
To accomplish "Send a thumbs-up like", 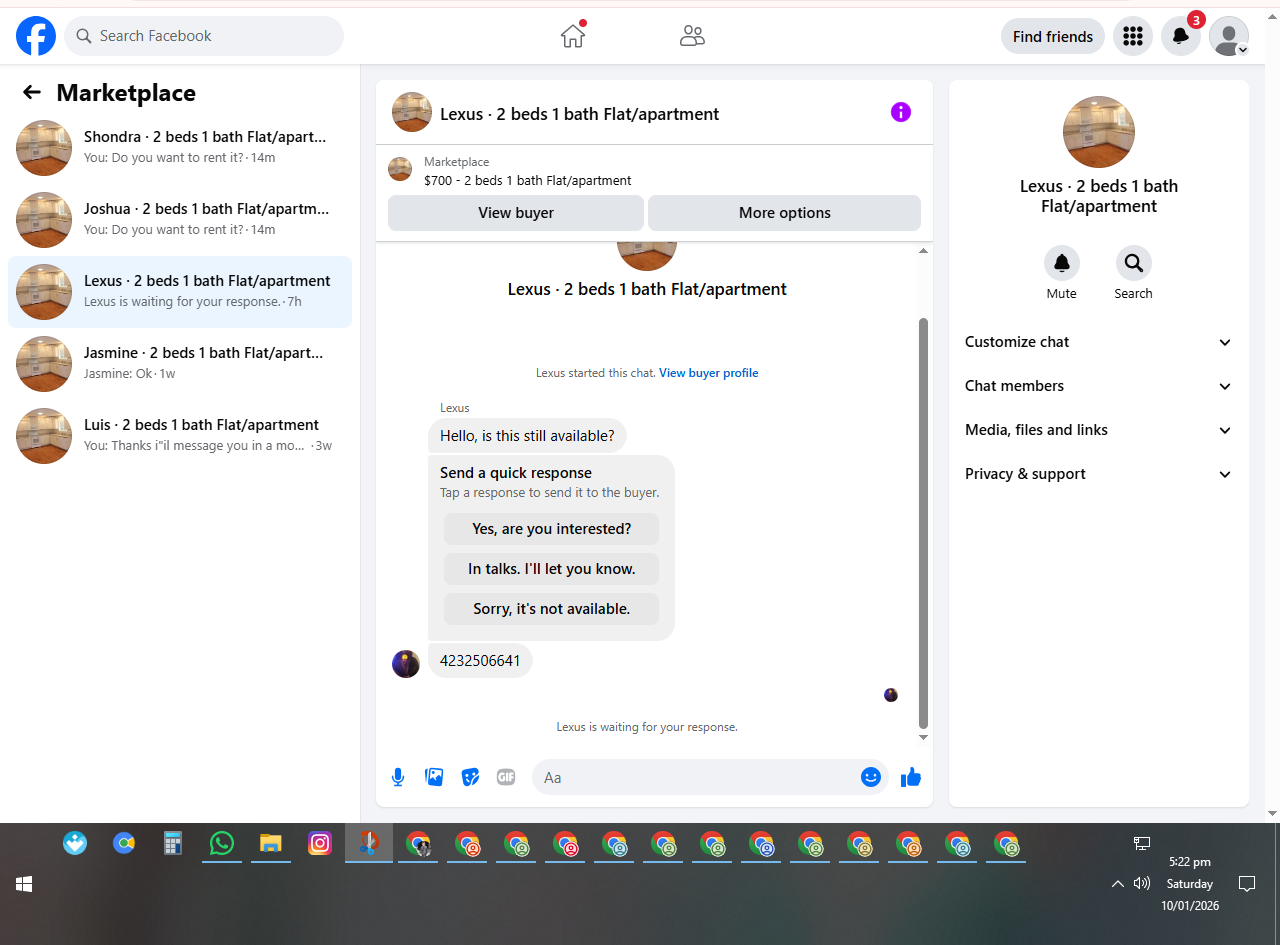I will click(910, 777).
